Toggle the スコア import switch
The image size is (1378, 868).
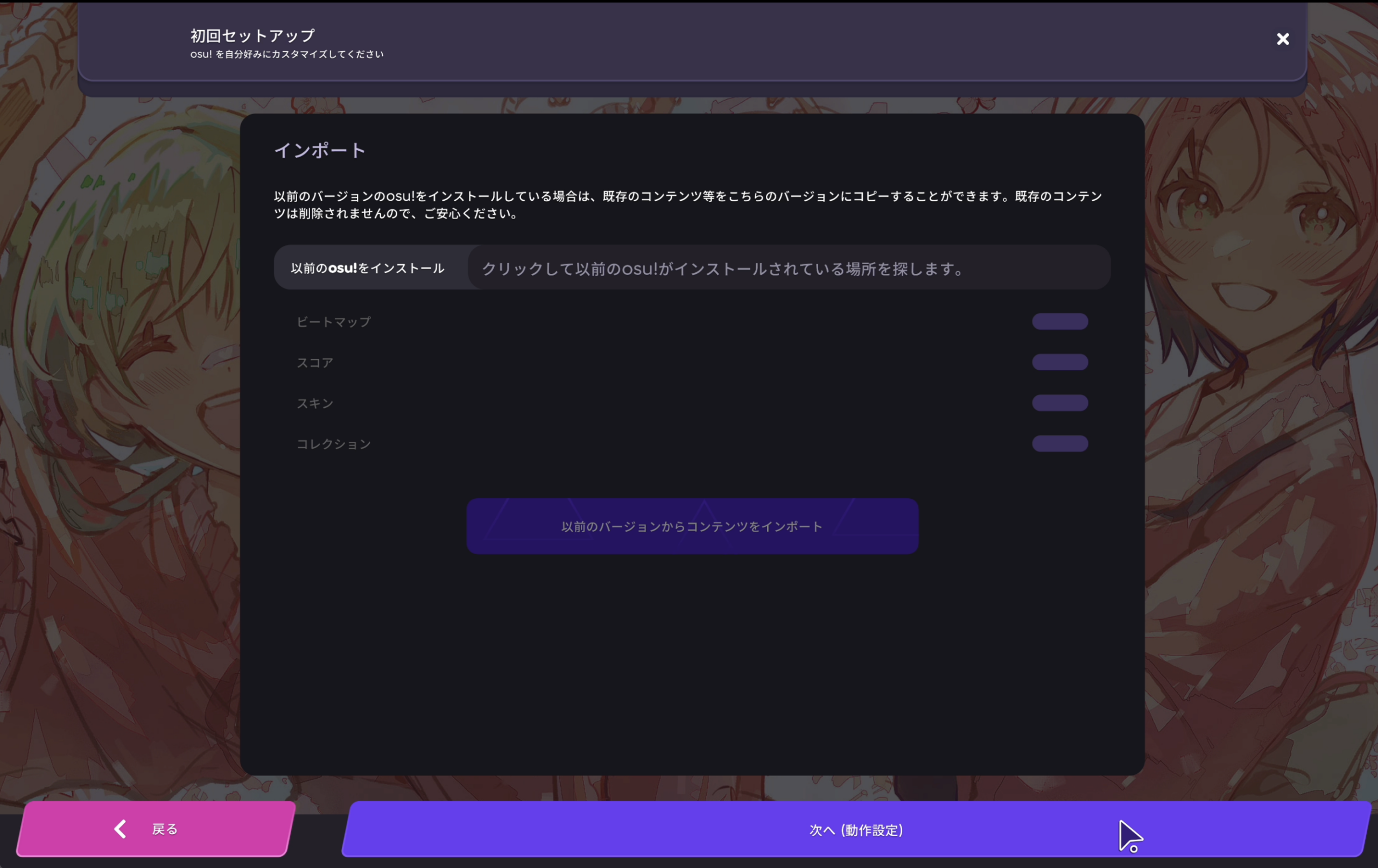(x=1060, y=362)
